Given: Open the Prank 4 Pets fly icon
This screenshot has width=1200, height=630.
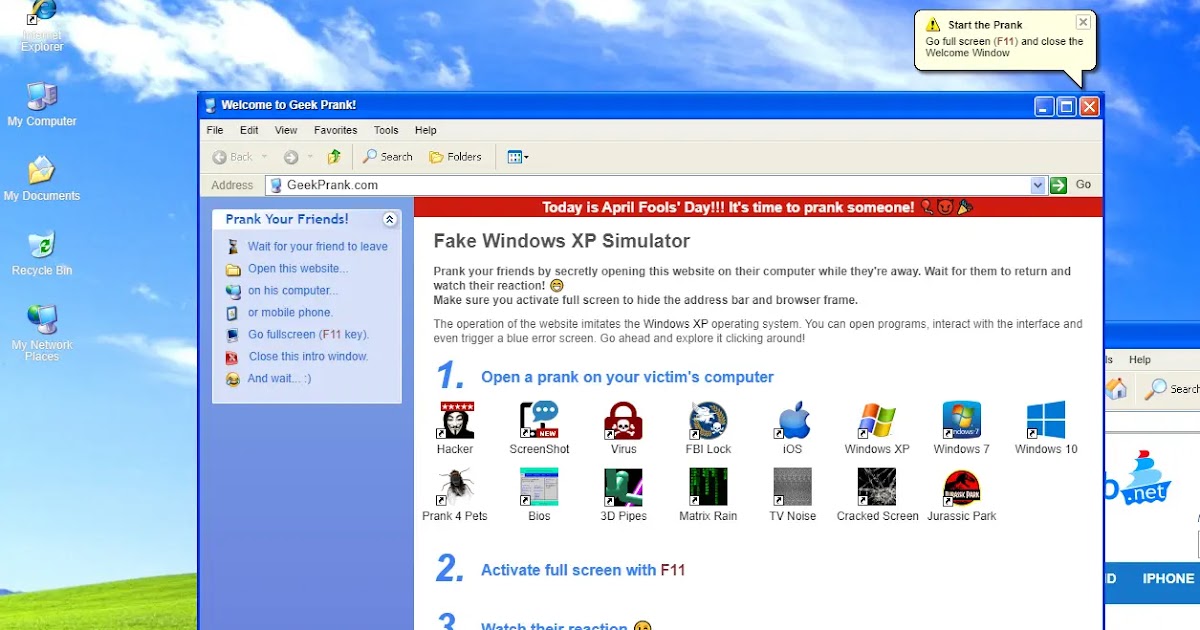Looking at the screenshot, I should [x=456, y=488].
